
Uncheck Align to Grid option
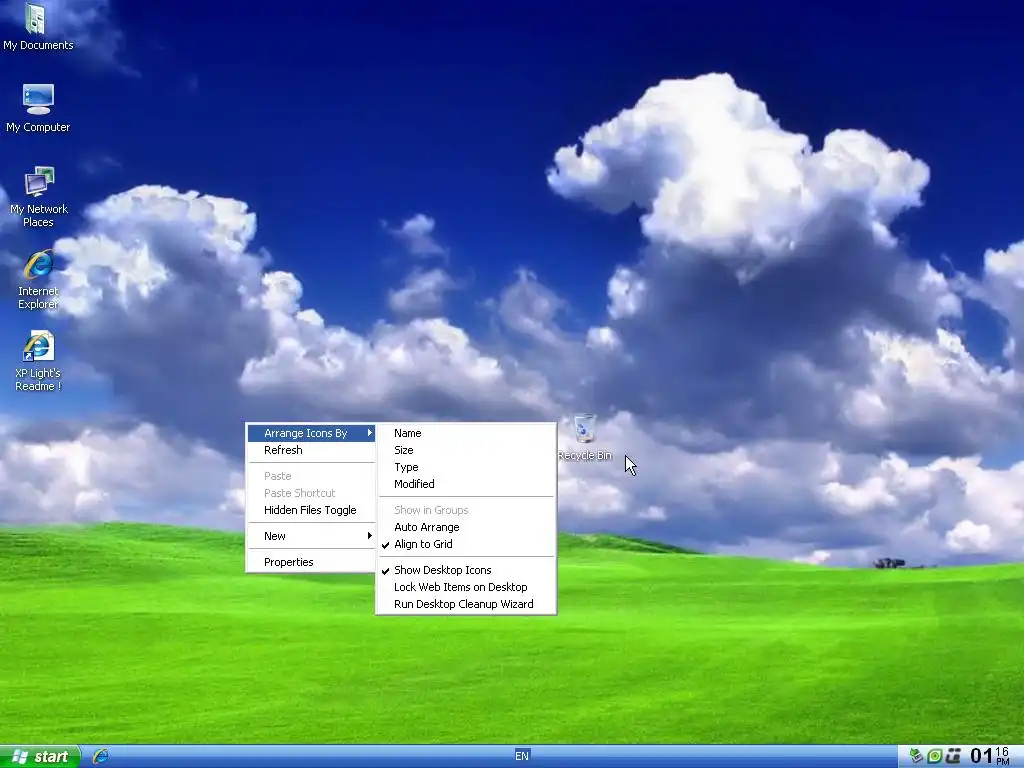[x=466, y=544]
